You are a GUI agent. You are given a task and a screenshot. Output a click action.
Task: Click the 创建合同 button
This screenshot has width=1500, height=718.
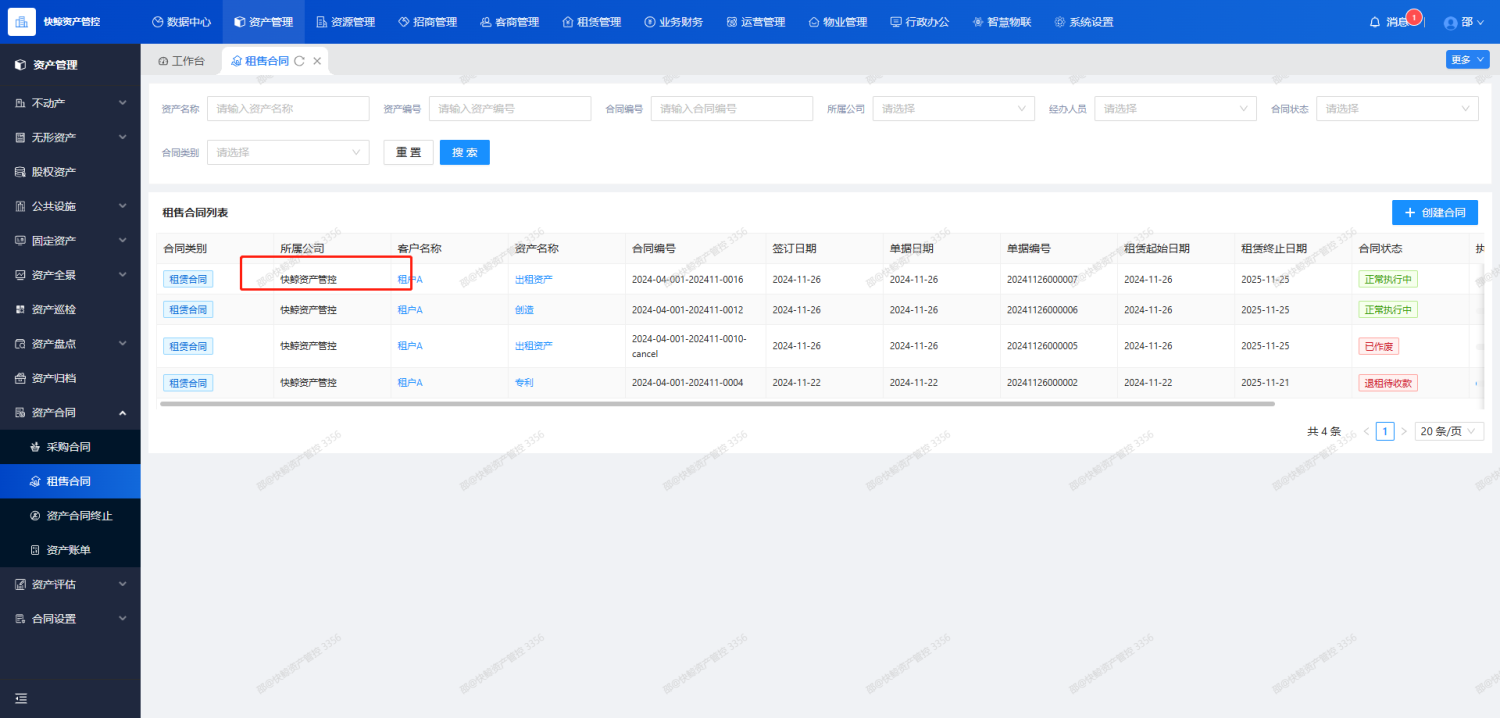pos(1435,212)
